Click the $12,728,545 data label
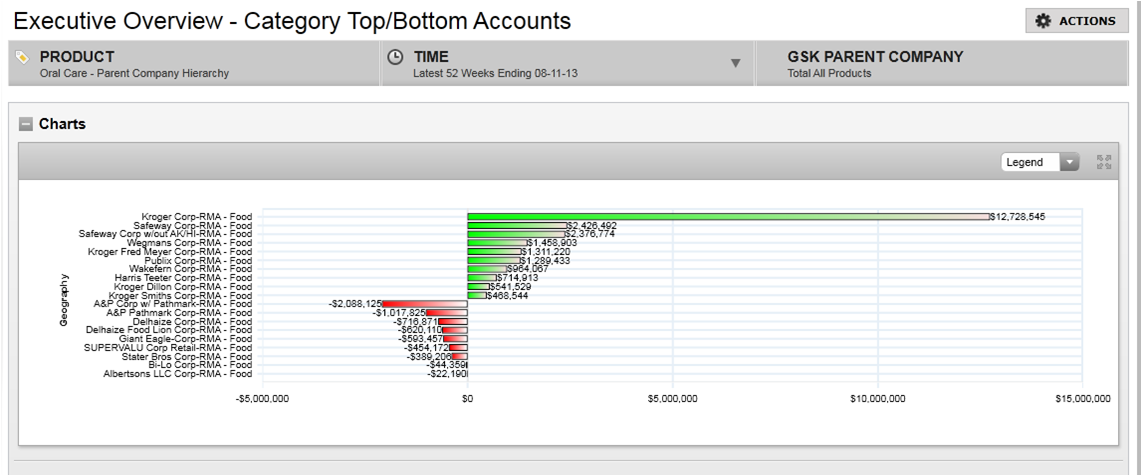Image resolution: width=1142 pixels, height=476 pixels. tap(1019, 216)
